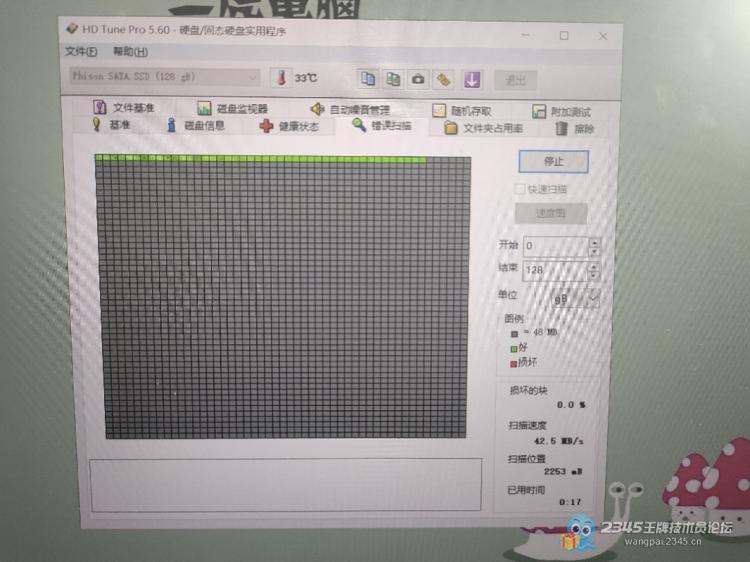Select the 错误扫描 tab

point(382,126)
